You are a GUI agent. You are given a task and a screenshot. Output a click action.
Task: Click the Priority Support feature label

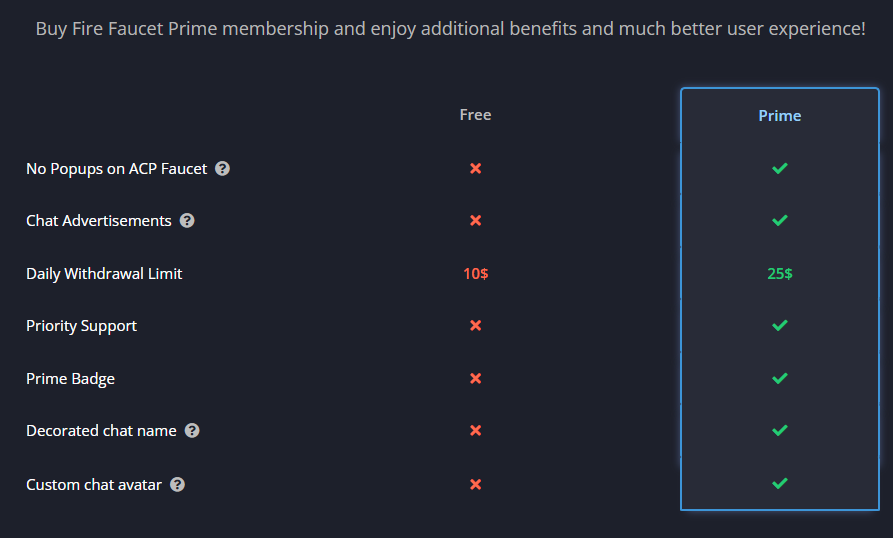click(x=81, y=326)
